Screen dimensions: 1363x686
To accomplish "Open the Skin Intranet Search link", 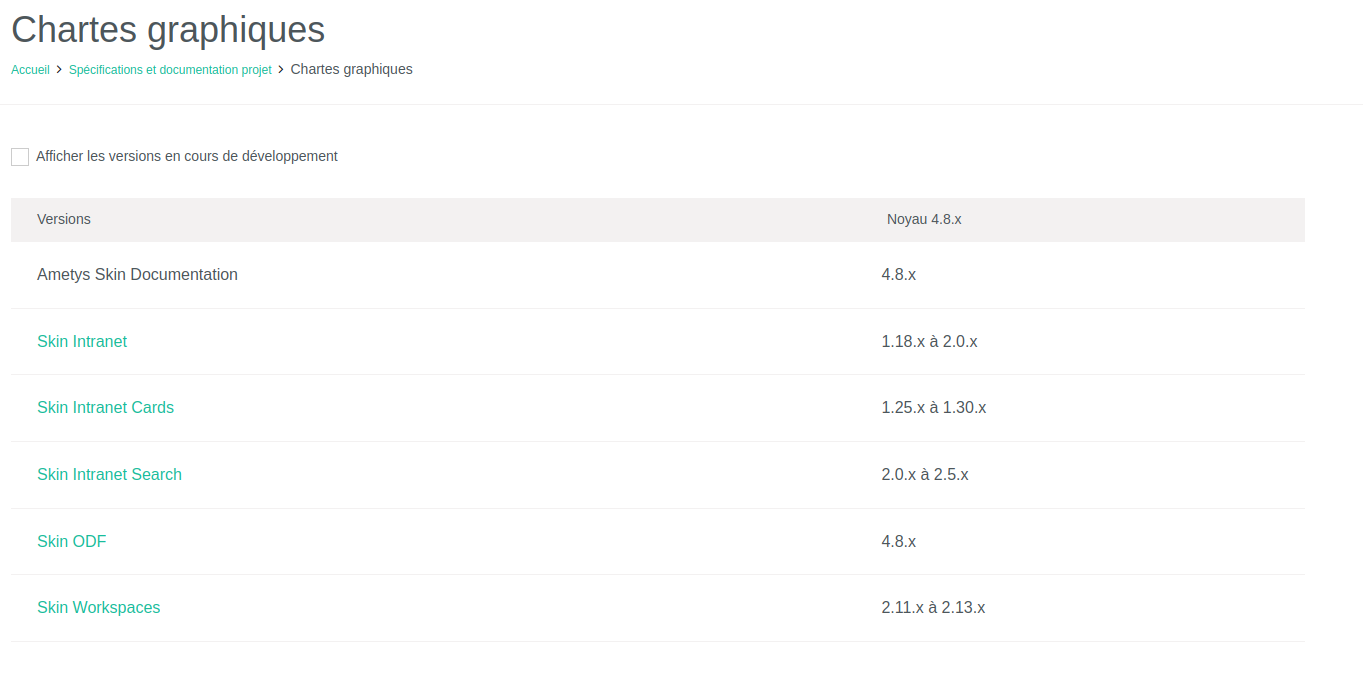I will coord(109,474).
